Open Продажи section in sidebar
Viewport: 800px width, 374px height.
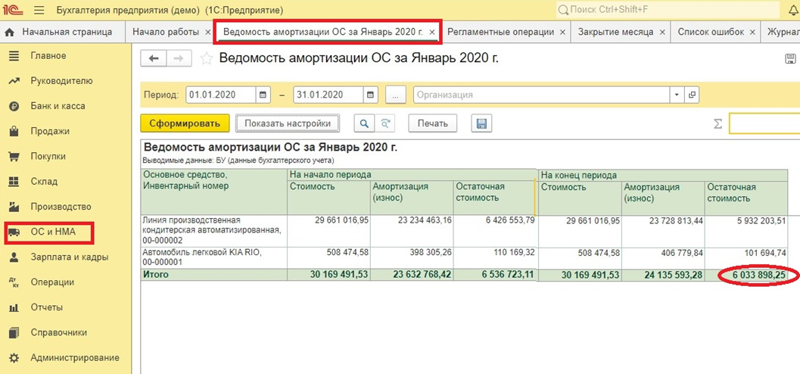tap(50, 131)
